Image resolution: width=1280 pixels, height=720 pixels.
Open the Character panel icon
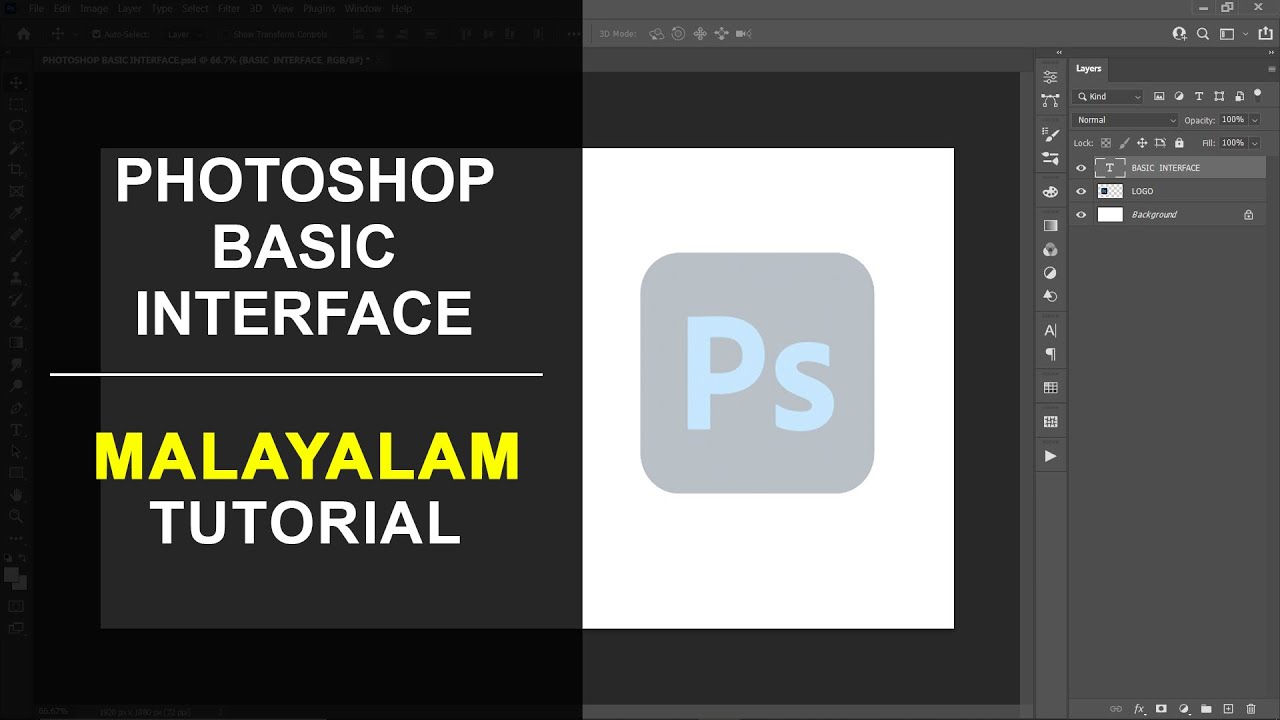(x=1050, y=330)
